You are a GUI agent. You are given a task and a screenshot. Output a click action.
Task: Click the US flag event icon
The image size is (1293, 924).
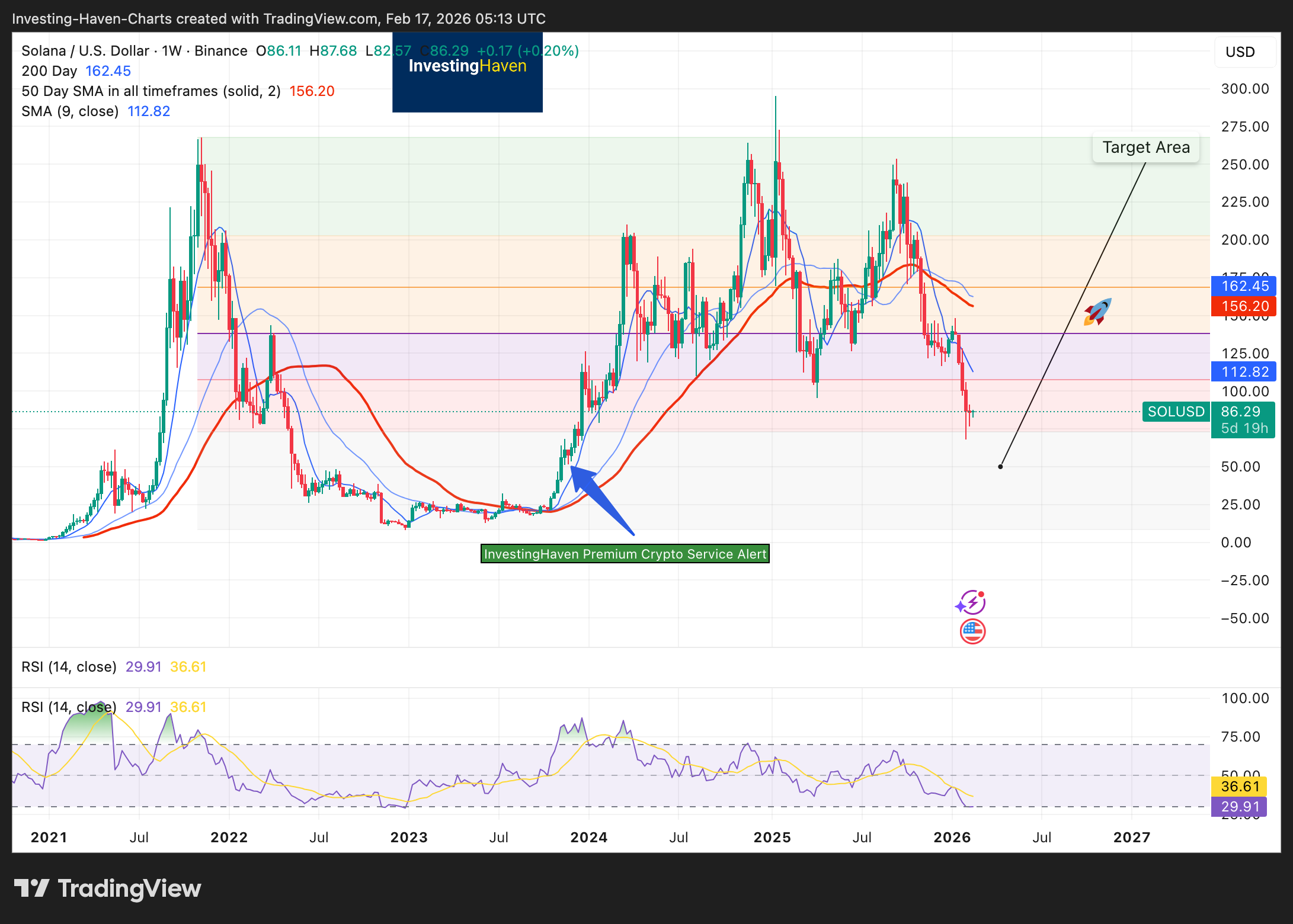click(972, 631)
